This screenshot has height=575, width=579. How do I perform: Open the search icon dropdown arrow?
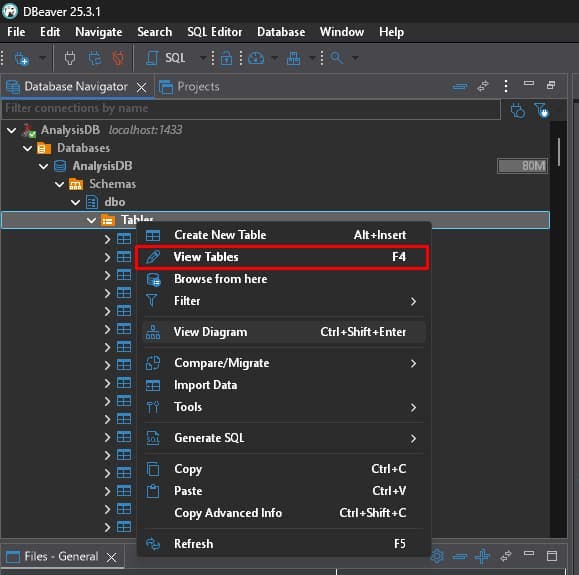[x=355, y=58]
